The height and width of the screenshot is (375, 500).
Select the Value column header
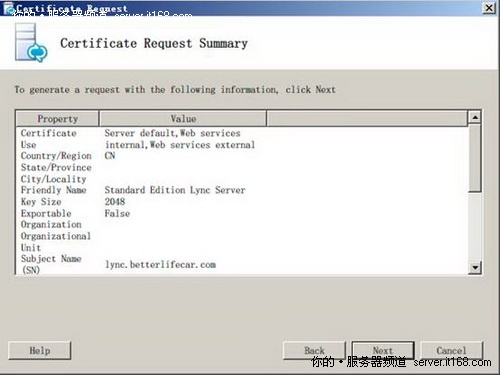(183, 119)
